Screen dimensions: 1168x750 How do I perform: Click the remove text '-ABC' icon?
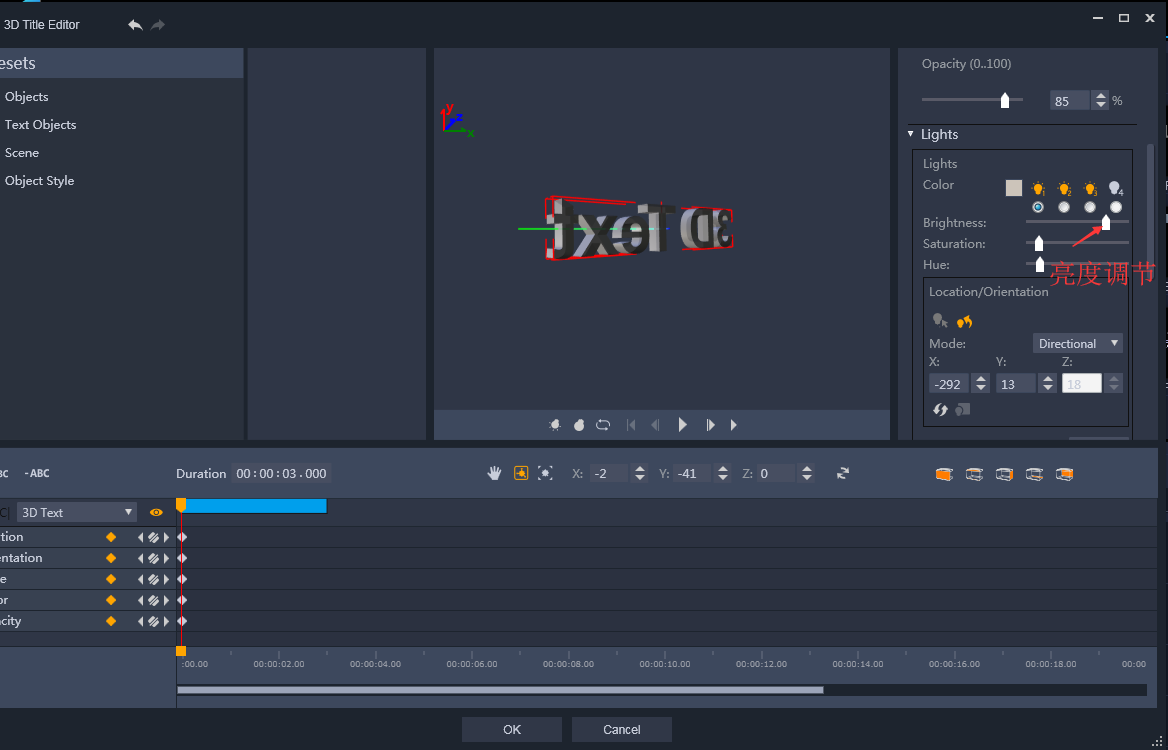tap(37, 474)
